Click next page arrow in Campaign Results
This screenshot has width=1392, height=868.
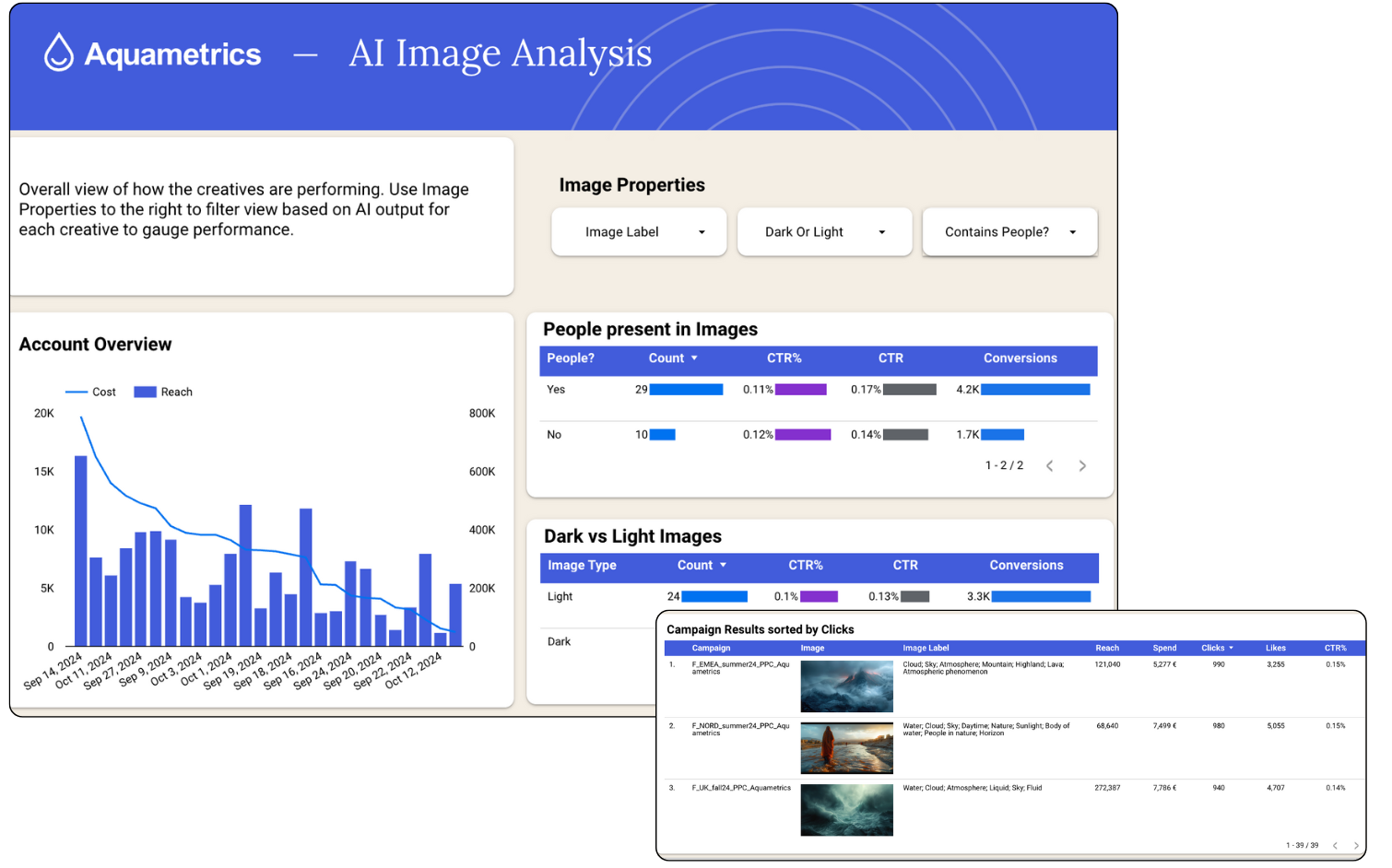(x=1356, y=845)
